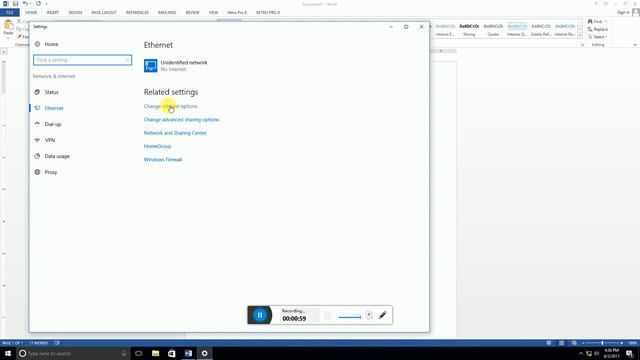The image size is (640, 360).
Task: Switch to Word PAGE LAYOUT tab
Action: point(104,13)
